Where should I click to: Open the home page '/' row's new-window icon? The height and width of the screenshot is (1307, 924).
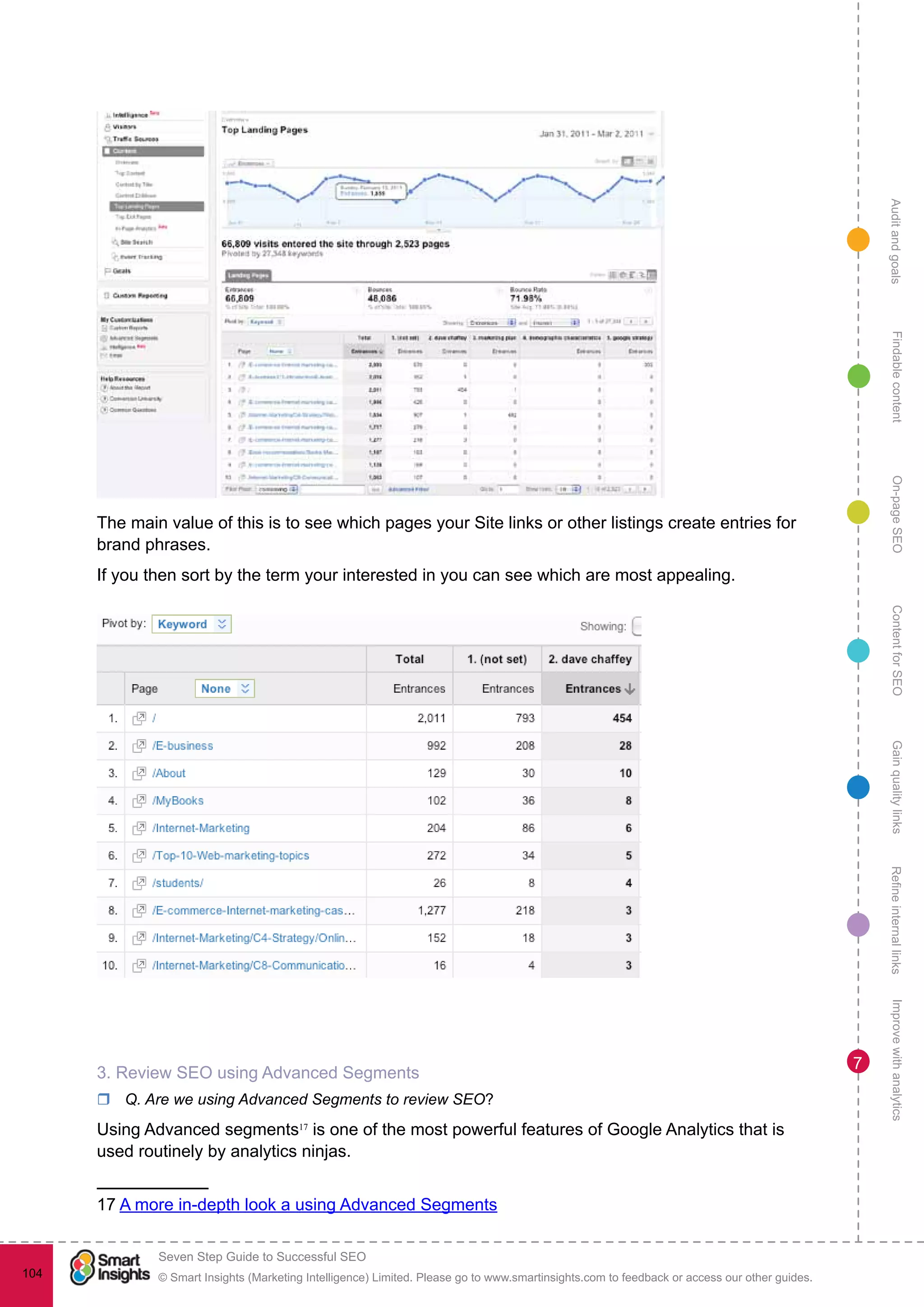(x=139, y=718)
